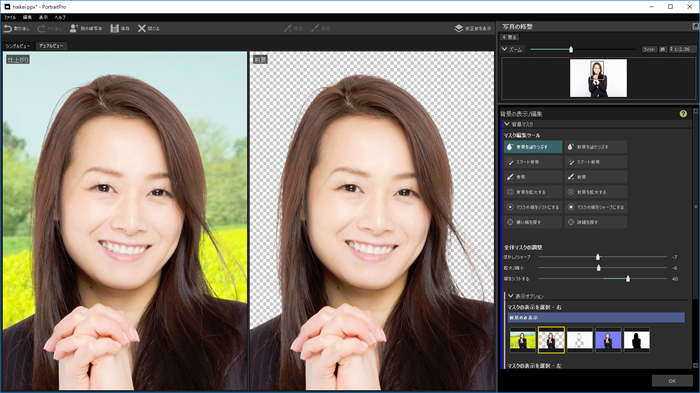
Task: Open the yellow help question mark icon
Action: click(683, 114)
